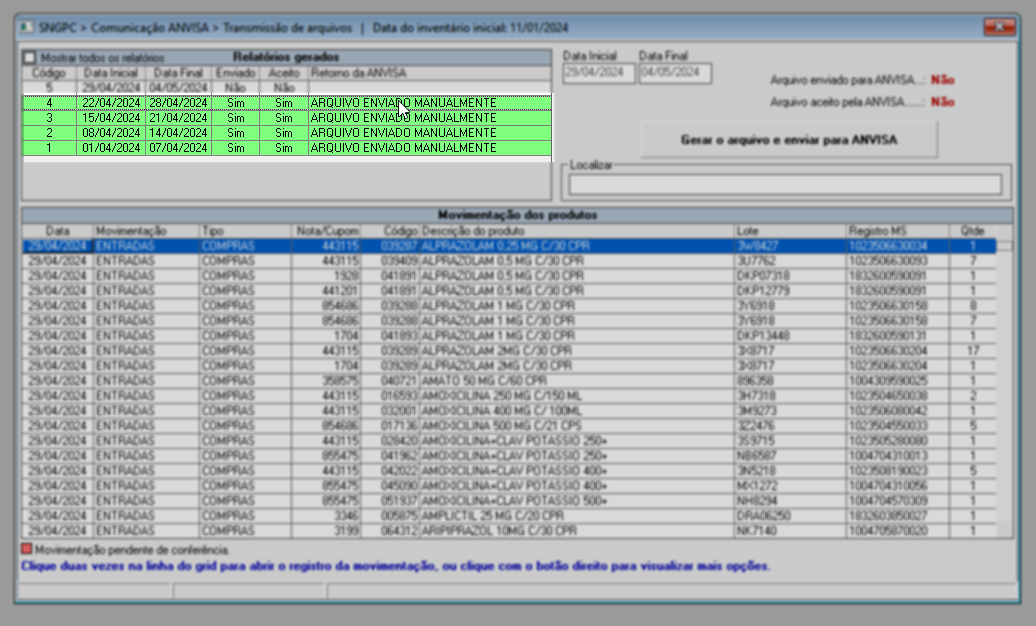The image size is (1036, 626).
Task: Select AMOXICILINA 250 MG C/150 ML row
Action: pyautogui.click(x=509, y=396)
